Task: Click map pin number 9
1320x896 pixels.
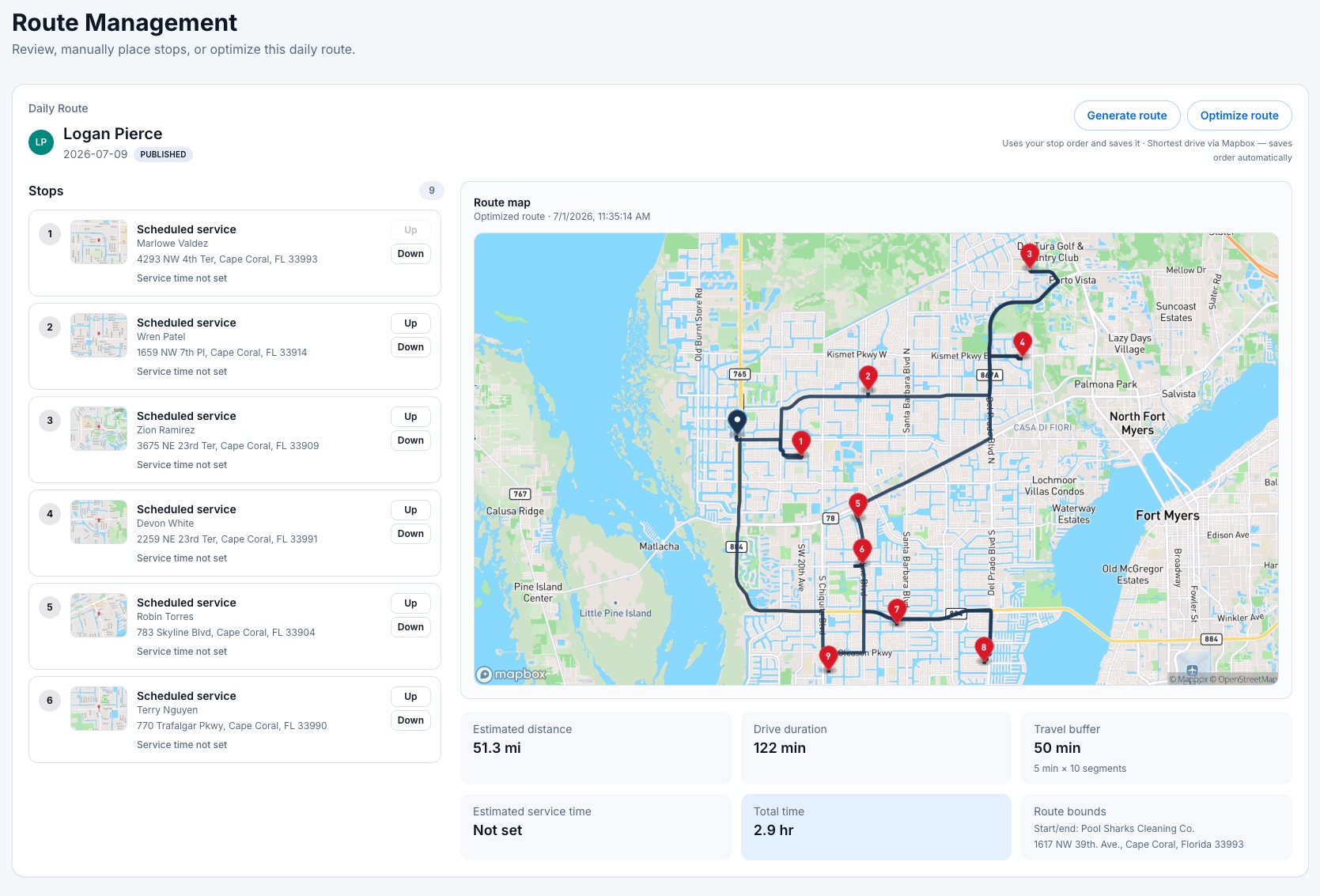Action: (828, 657)
